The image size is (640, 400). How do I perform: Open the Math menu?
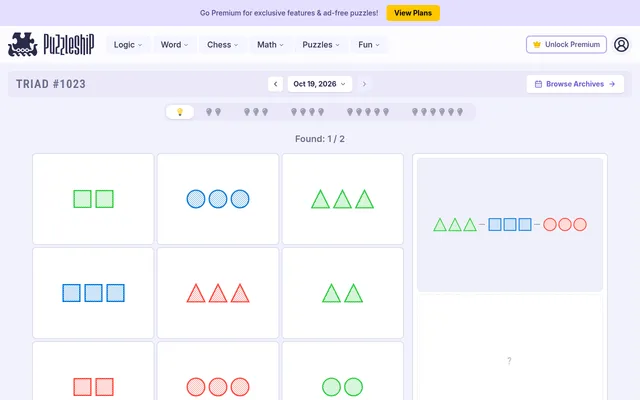coord(270,45)
